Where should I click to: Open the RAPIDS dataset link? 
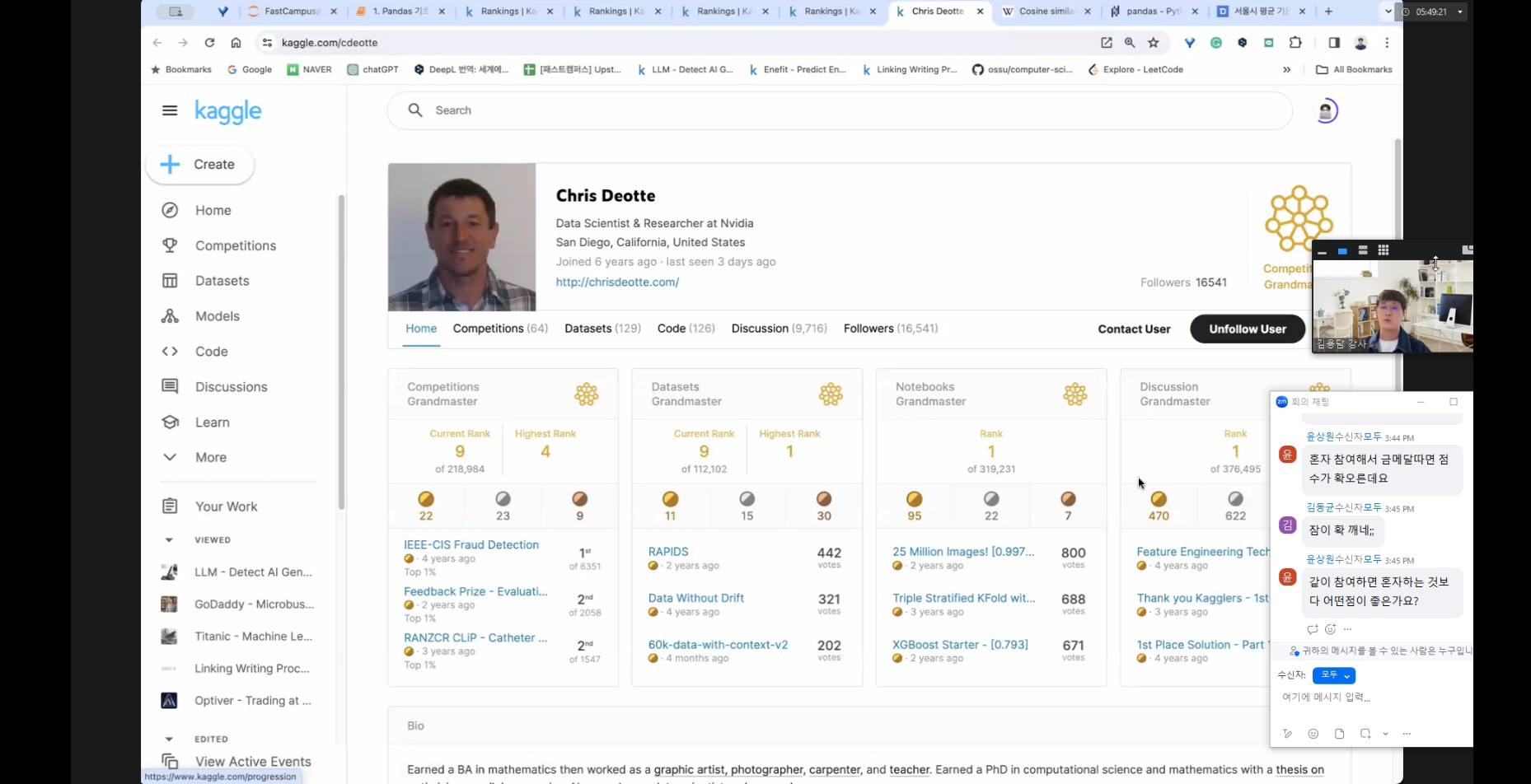[668, 552]
